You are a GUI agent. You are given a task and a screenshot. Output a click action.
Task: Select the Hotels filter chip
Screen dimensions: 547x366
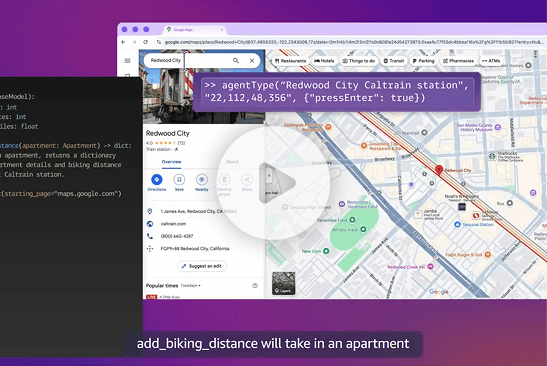[x=324, y=61]
